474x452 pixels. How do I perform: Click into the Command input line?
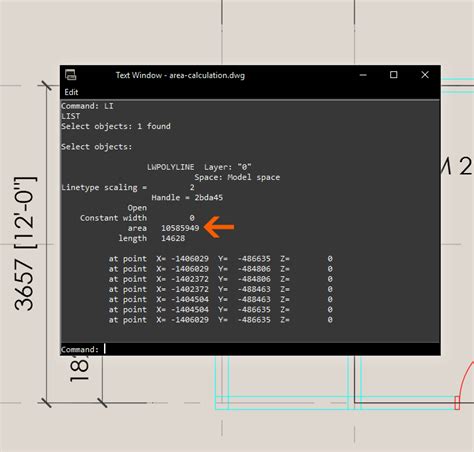click(x=250, y=349)
